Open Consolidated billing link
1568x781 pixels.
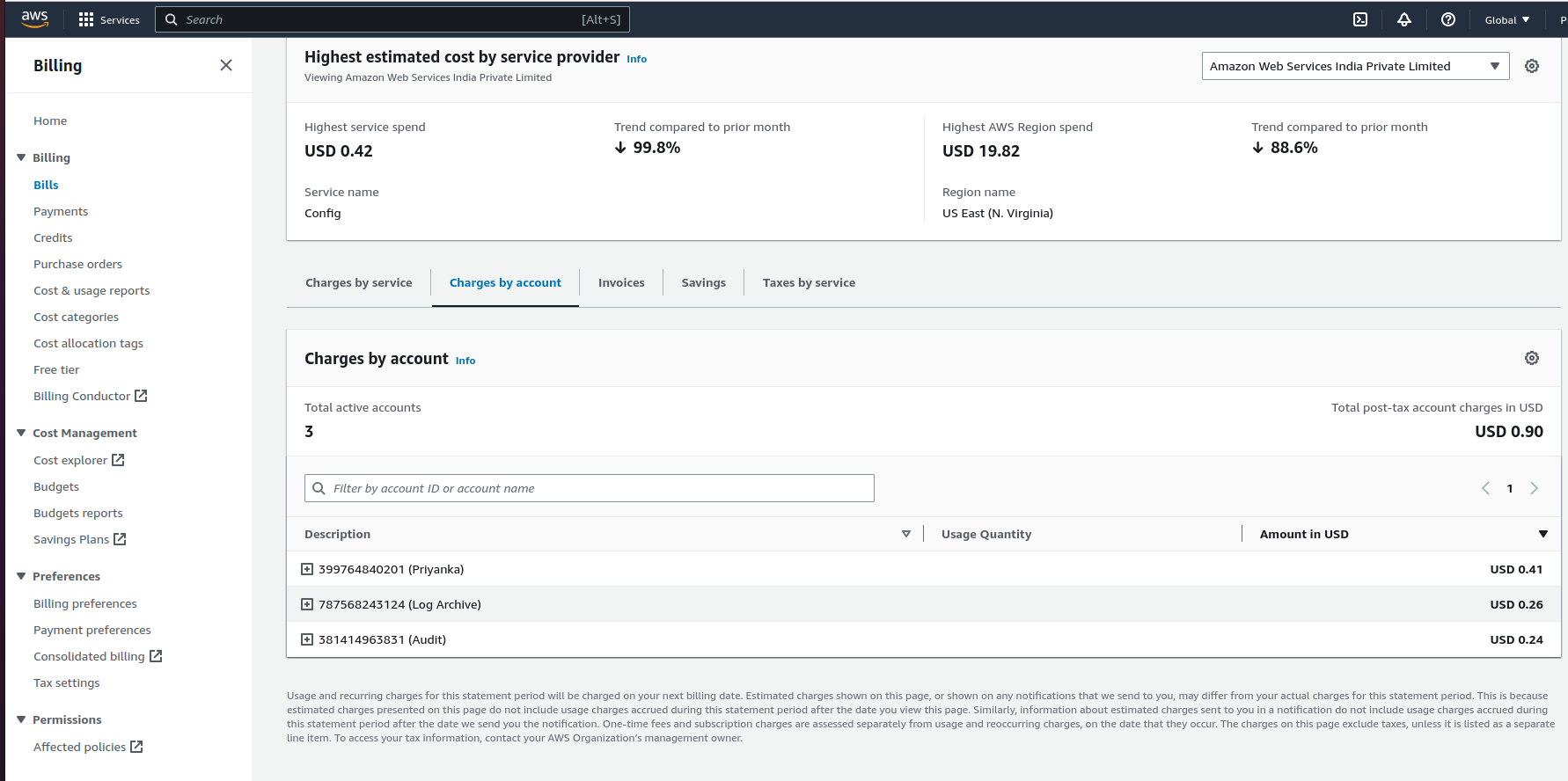[98, 656]
